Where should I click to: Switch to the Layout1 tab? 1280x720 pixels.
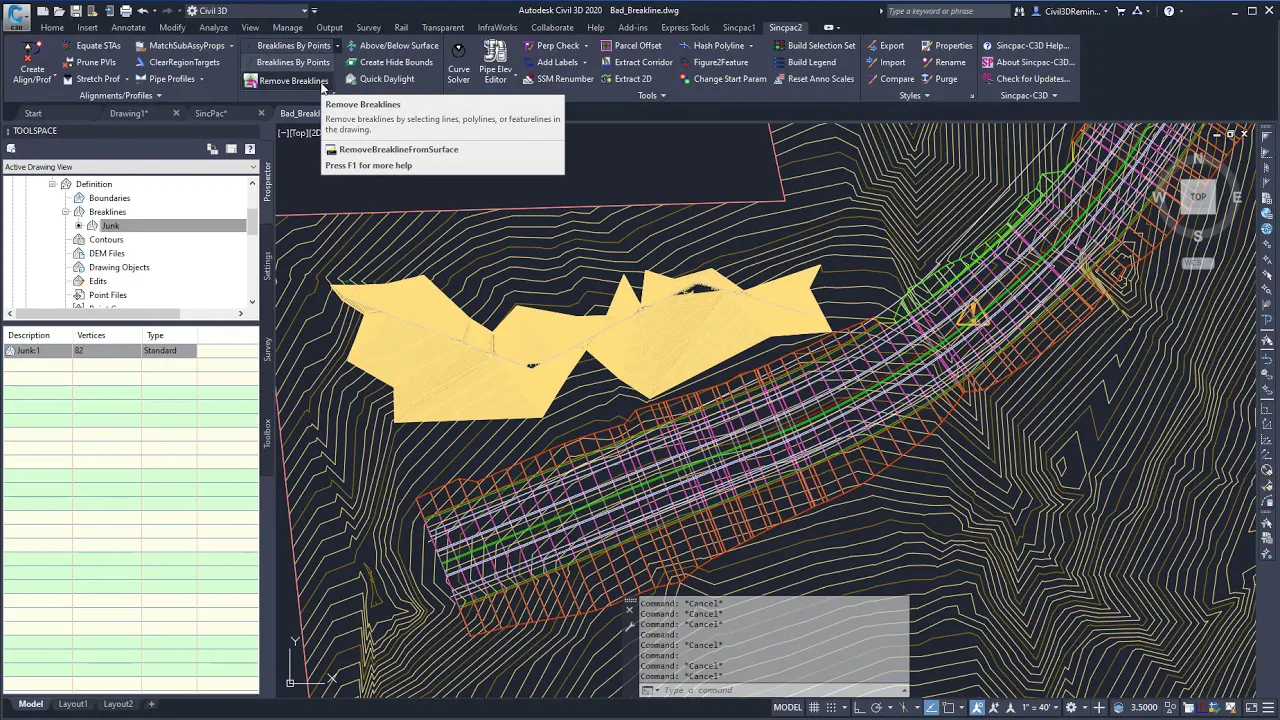[72, 704]
